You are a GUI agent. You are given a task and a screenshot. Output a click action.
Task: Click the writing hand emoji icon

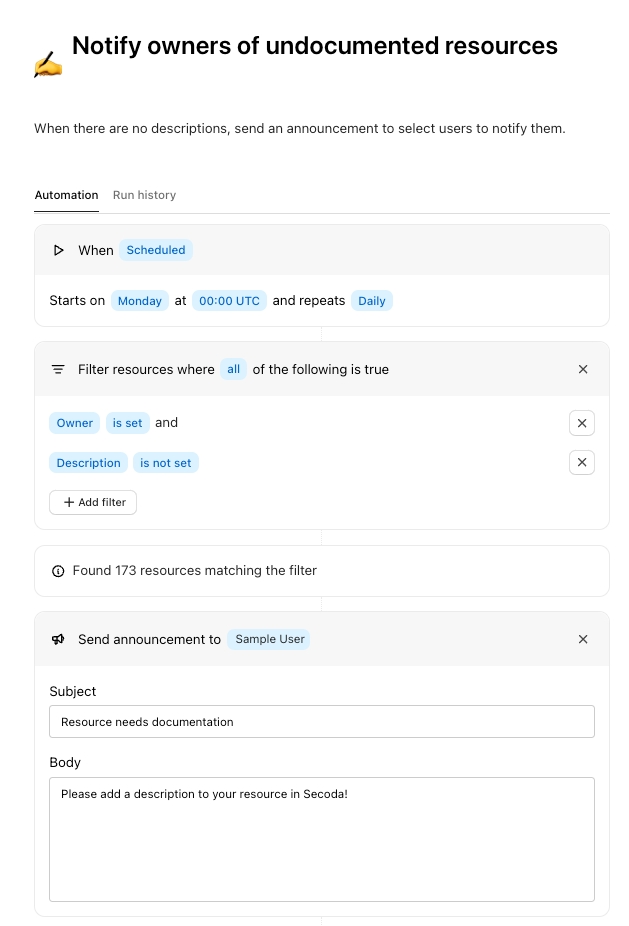click(48, 66)
